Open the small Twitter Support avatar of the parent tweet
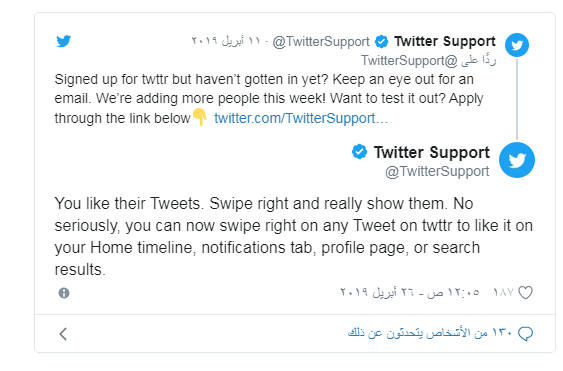563x371 pixels. pos(517,45)
